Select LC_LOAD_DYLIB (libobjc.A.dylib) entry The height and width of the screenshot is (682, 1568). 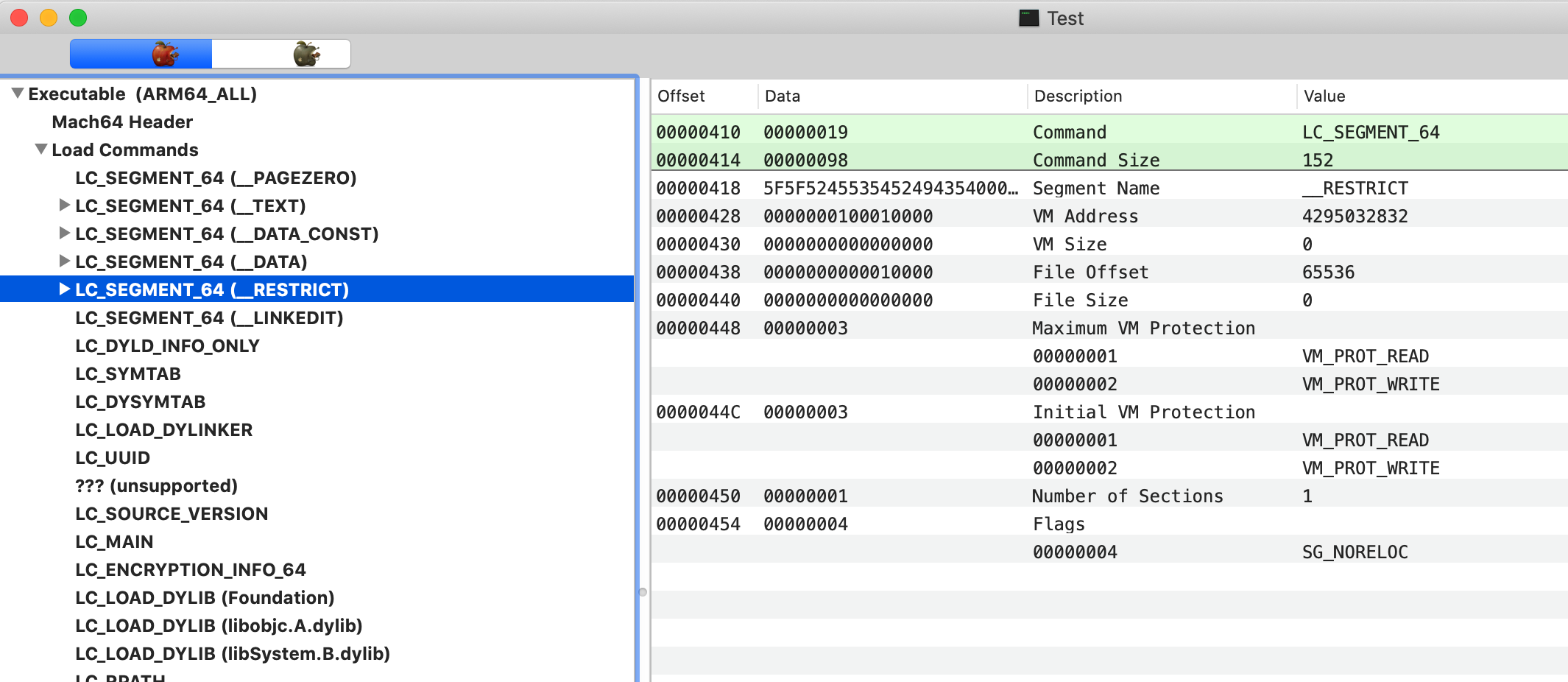click(x=219, y=626)
